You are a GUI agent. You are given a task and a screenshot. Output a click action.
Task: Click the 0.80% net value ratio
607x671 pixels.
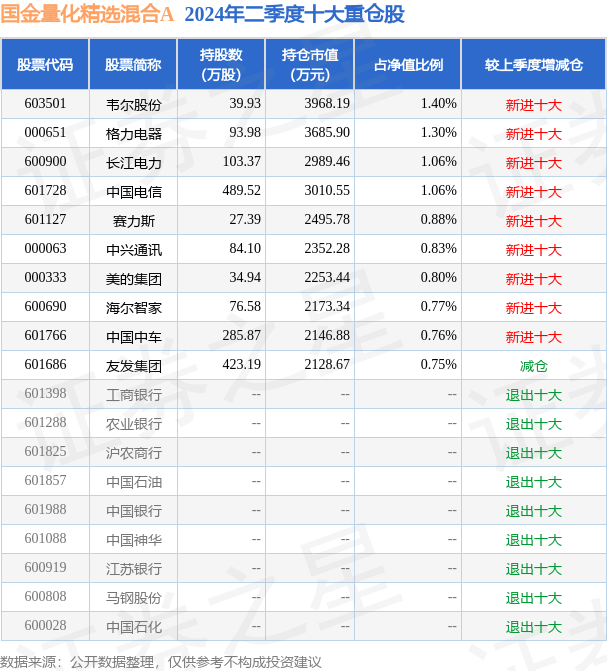pos(438,278)
